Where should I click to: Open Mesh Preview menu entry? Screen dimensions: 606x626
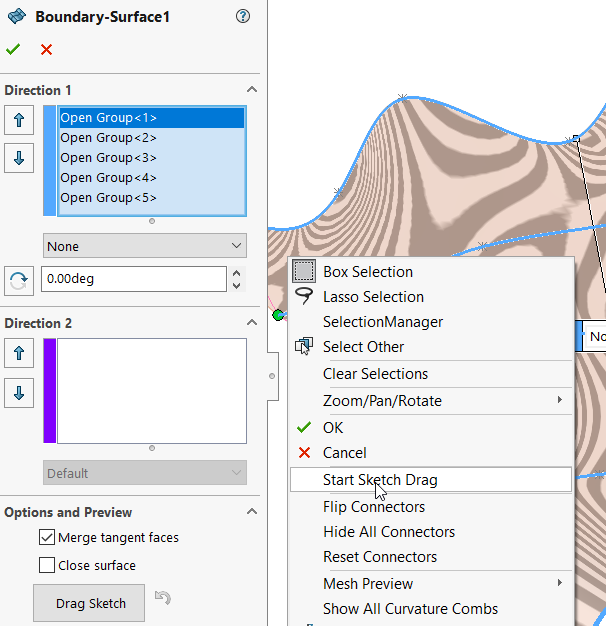pyautogui.click(x=431, y=584)
